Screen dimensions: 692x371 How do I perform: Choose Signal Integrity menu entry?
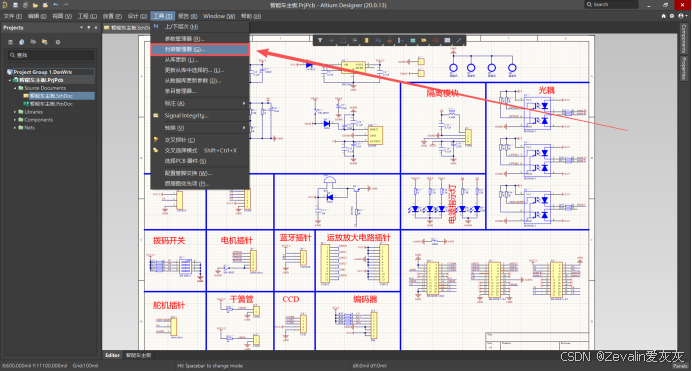click(x=200, y=115)
